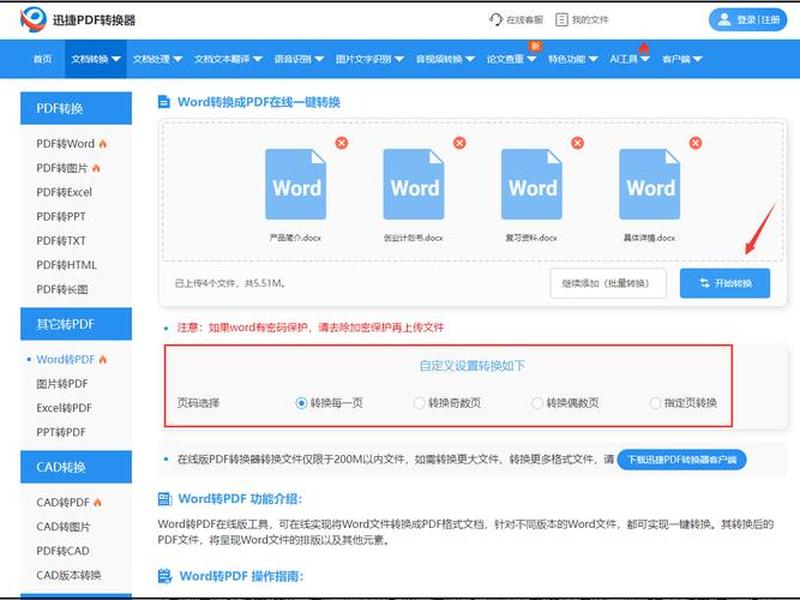Open 我的文件 file list icon
The height and width of the screenshot is (600, 800).
561,20
